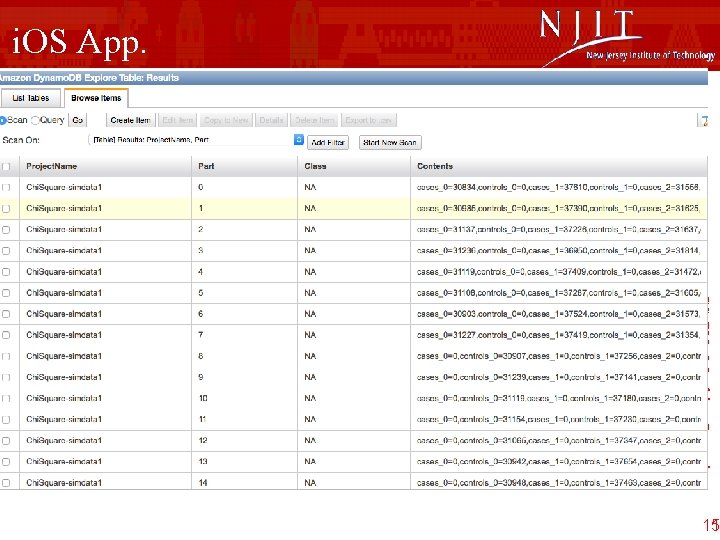The height and width of the screenshot is (540, 720).
Task: Click the Copy to New button
Action: [x=226, y=120]
